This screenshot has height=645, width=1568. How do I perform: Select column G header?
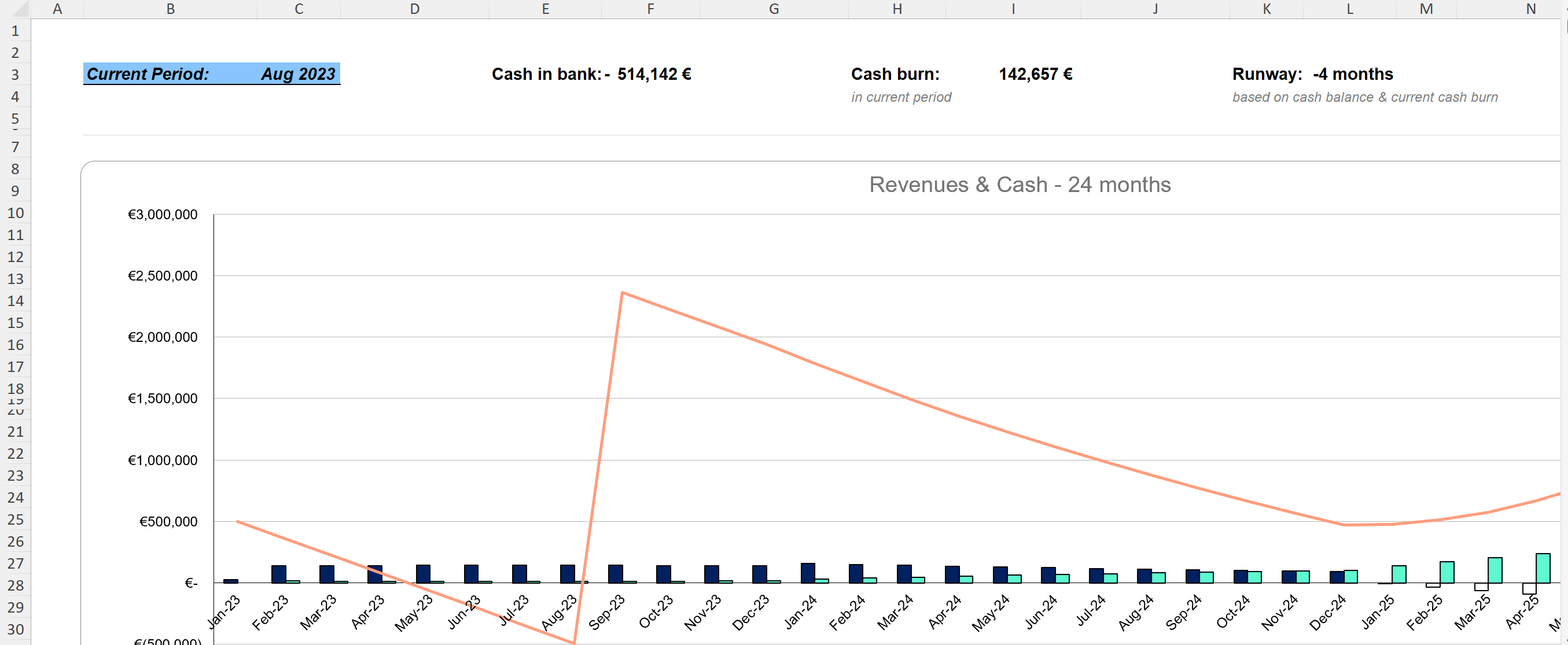pos(774,9)
